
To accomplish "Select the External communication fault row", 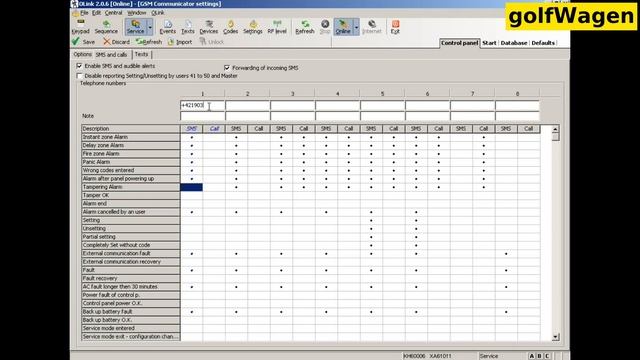I will tap(131, 253).
